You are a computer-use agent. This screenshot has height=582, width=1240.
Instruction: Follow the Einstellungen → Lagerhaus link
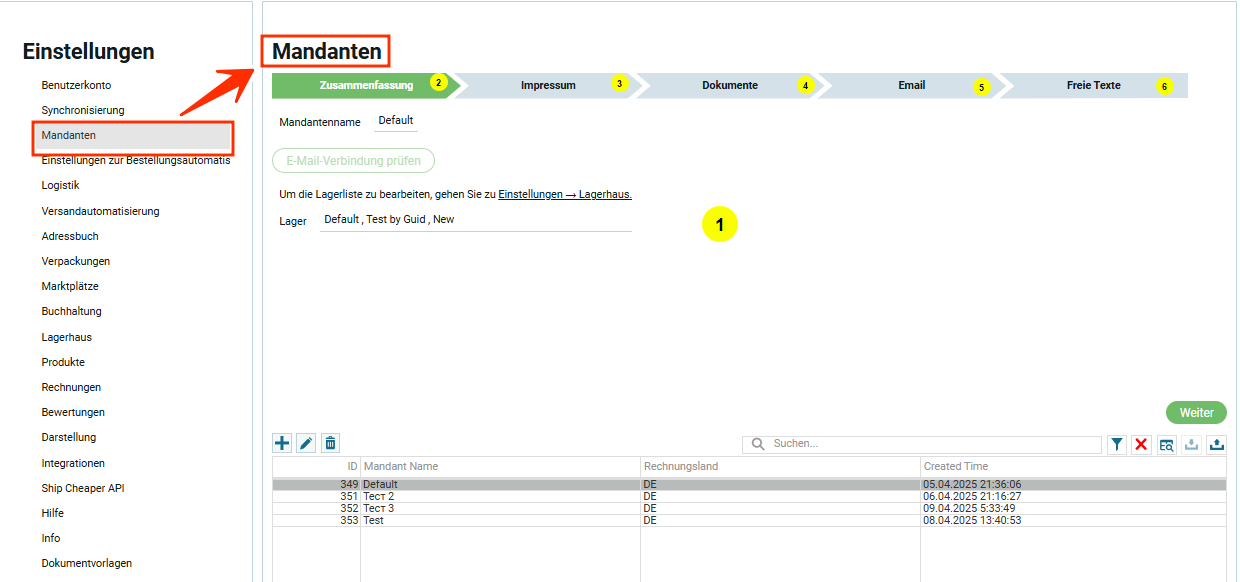coord(565,194)
